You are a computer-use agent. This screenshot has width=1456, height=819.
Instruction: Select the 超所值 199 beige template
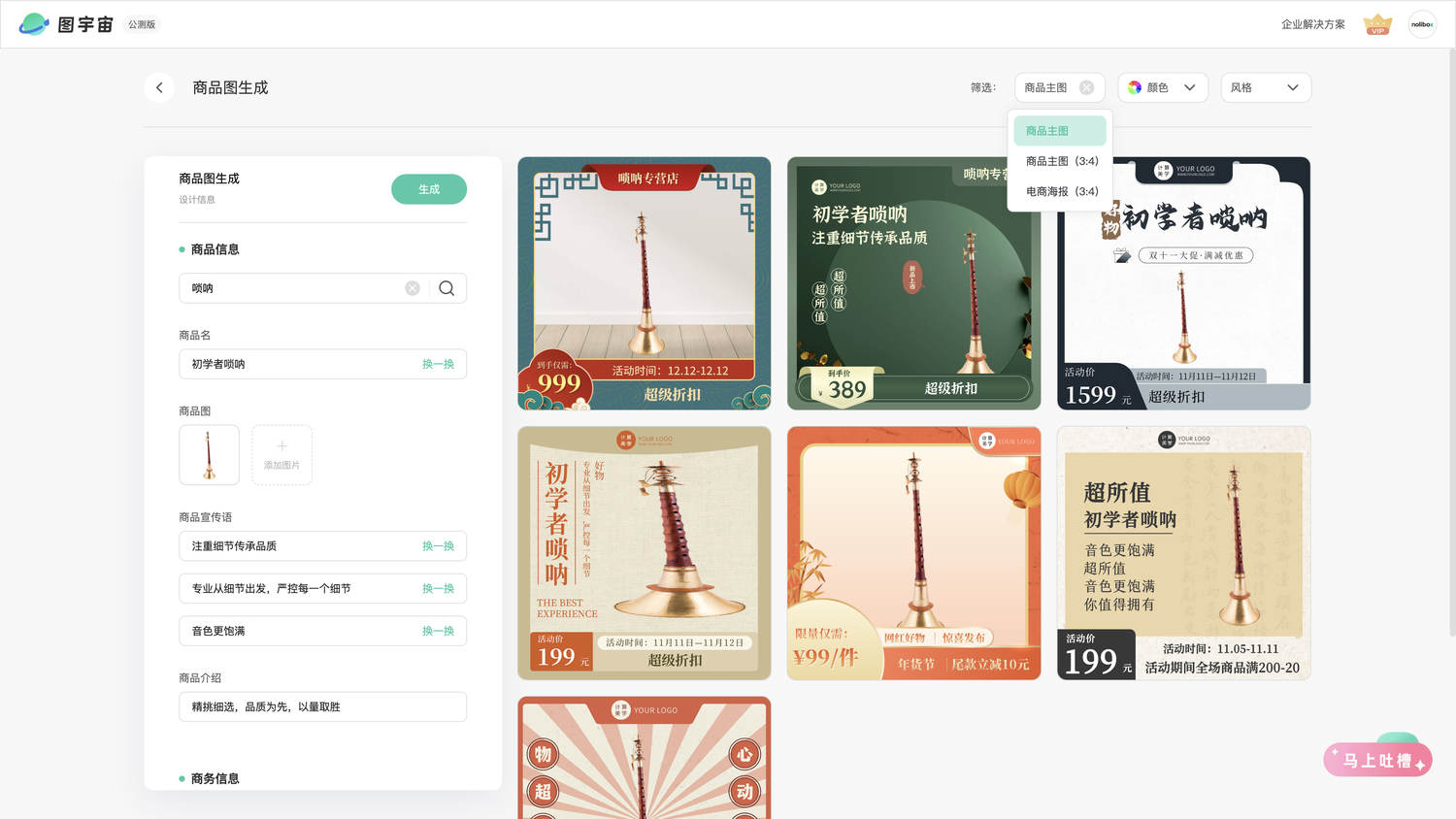(x=1183, y=553)
